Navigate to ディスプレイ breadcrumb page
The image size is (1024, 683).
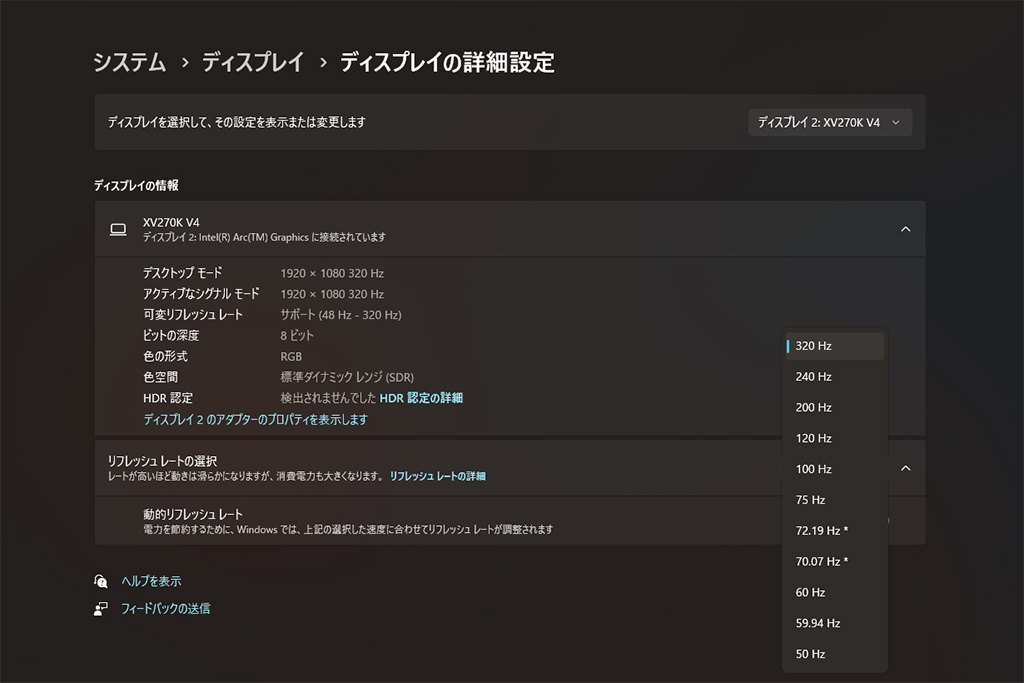pos(252,63)
